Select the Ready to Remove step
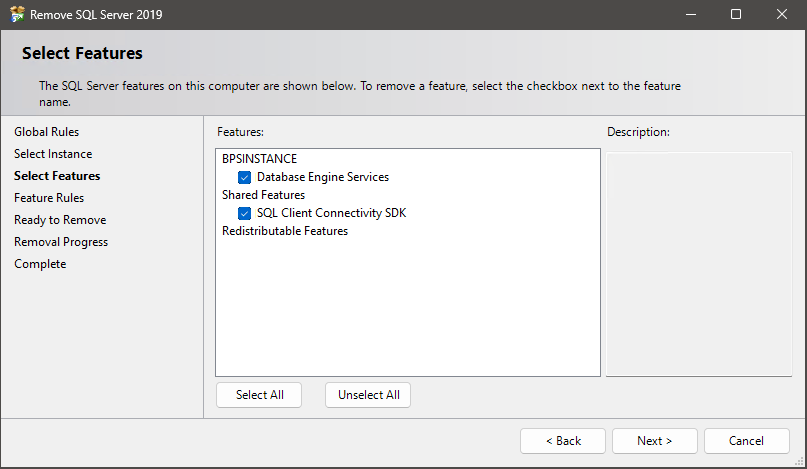807x469 pixels. (x=60, y=220)
